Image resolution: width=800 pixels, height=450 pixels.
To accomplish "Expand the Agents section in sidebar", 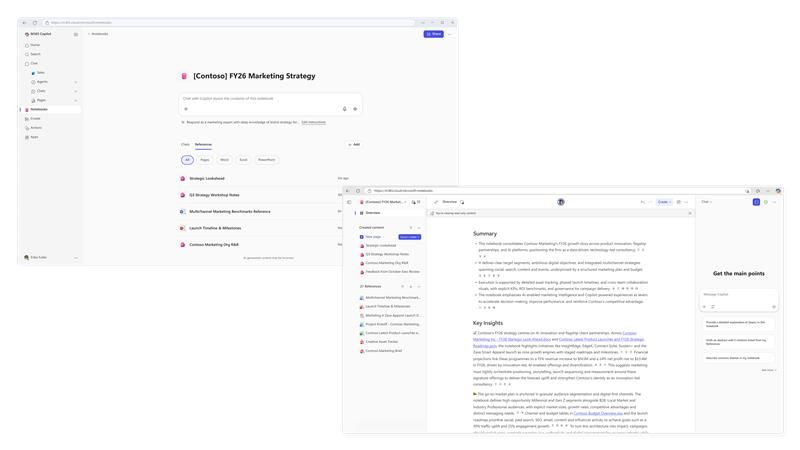I will point(76,82).
